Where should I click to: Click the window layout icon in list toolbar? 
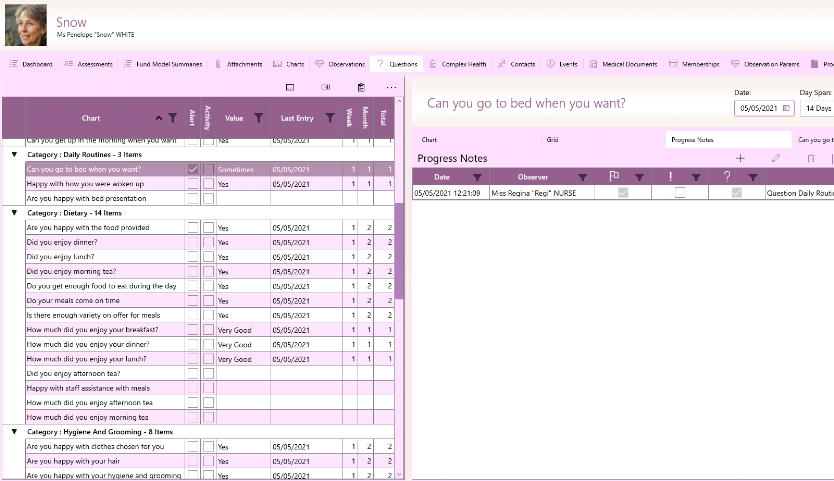click(290, 87)
